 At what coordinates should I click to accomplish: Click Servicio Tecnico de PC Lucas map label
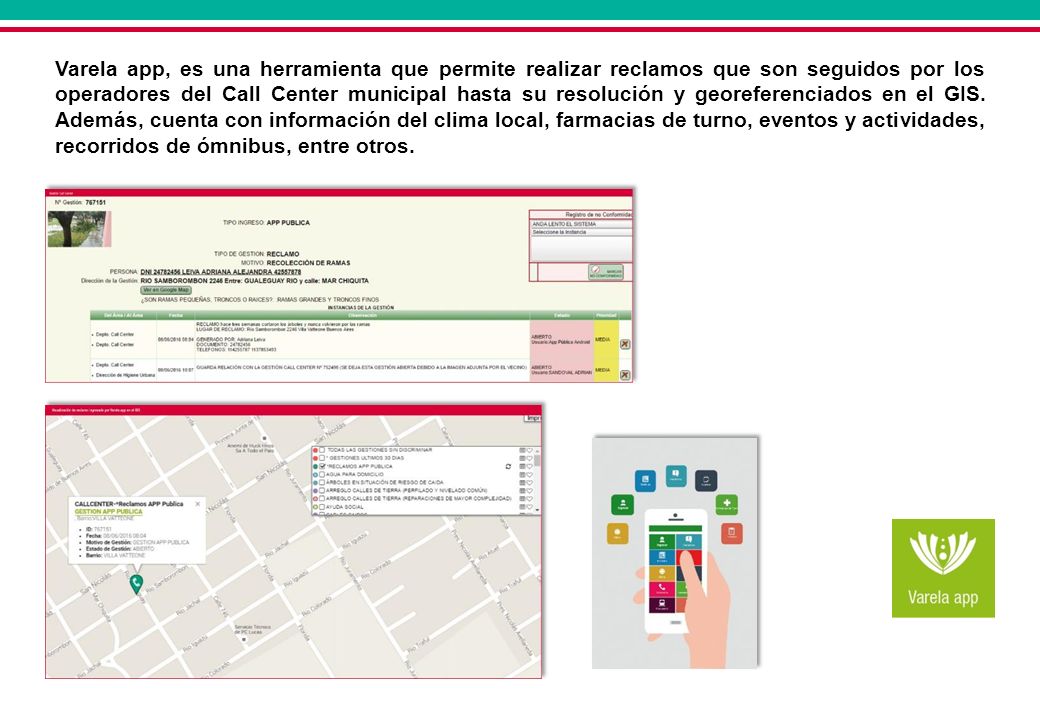pyautogui.click(x=253, y=629)
